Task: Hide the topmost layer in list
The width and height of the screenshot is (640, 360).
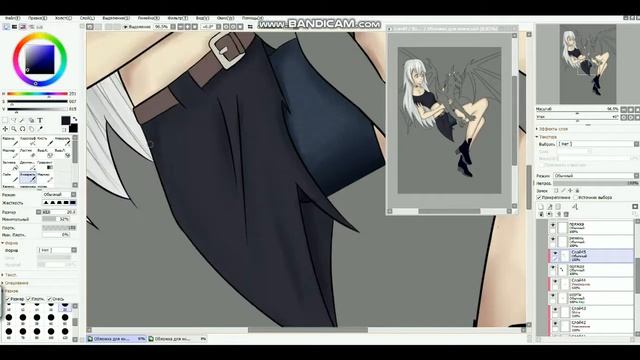Action: 553,225
